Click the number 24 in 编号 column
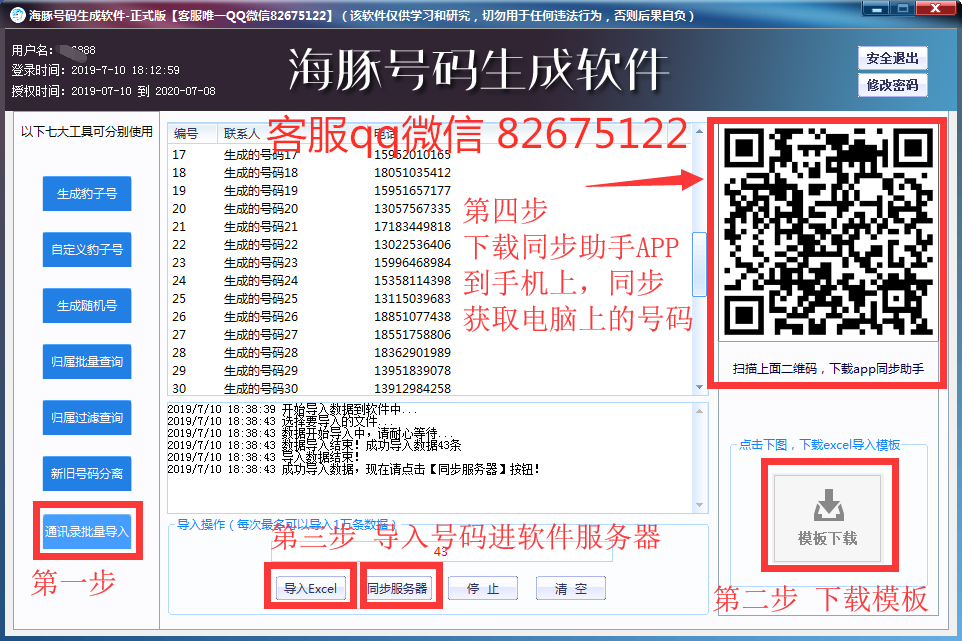The image size is (962, 641). click(179, 280)
